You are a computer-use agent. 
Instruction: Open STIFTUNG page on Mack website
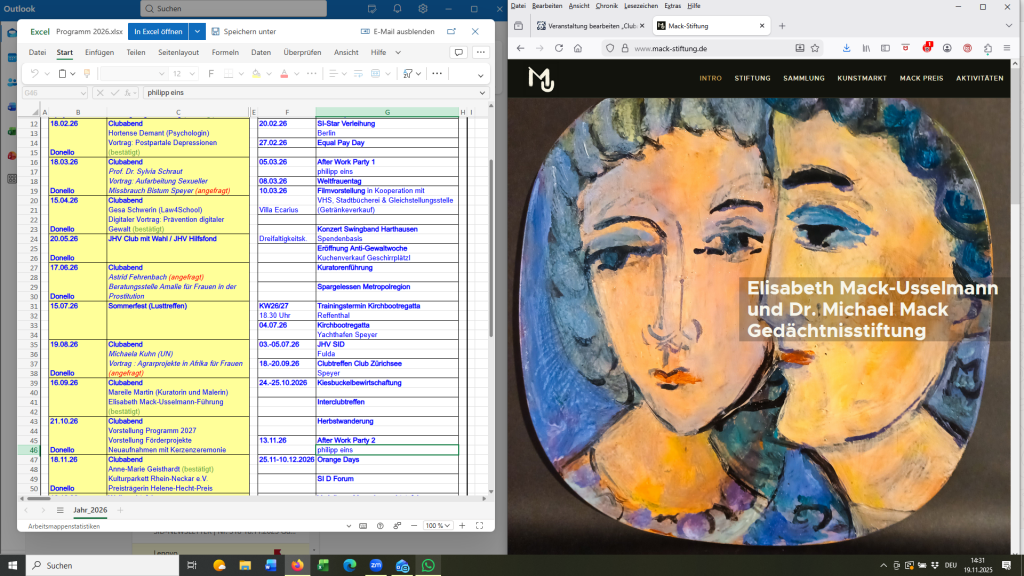point(752,78)
